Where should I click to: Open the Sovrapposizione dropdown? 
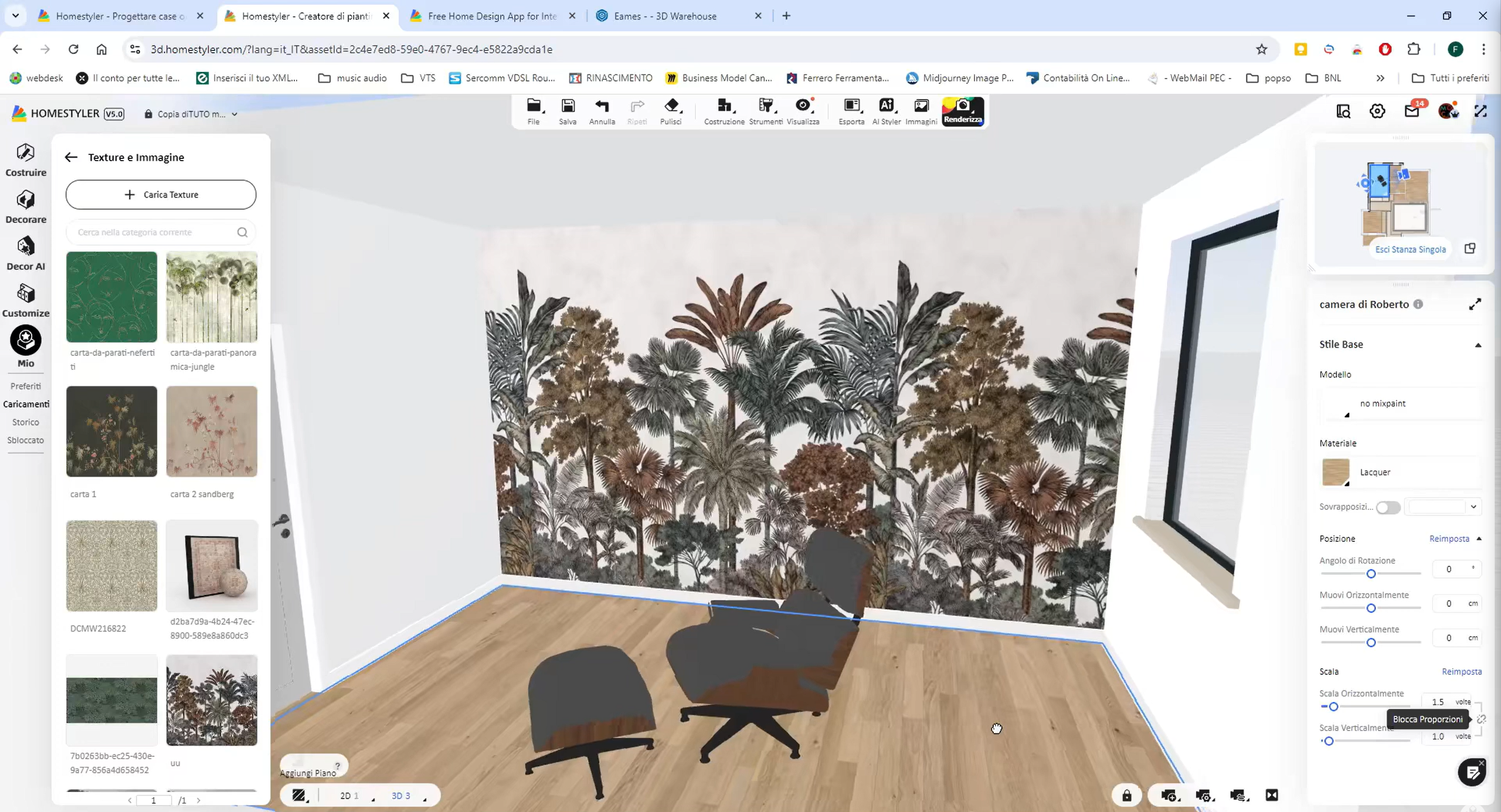1445,507
